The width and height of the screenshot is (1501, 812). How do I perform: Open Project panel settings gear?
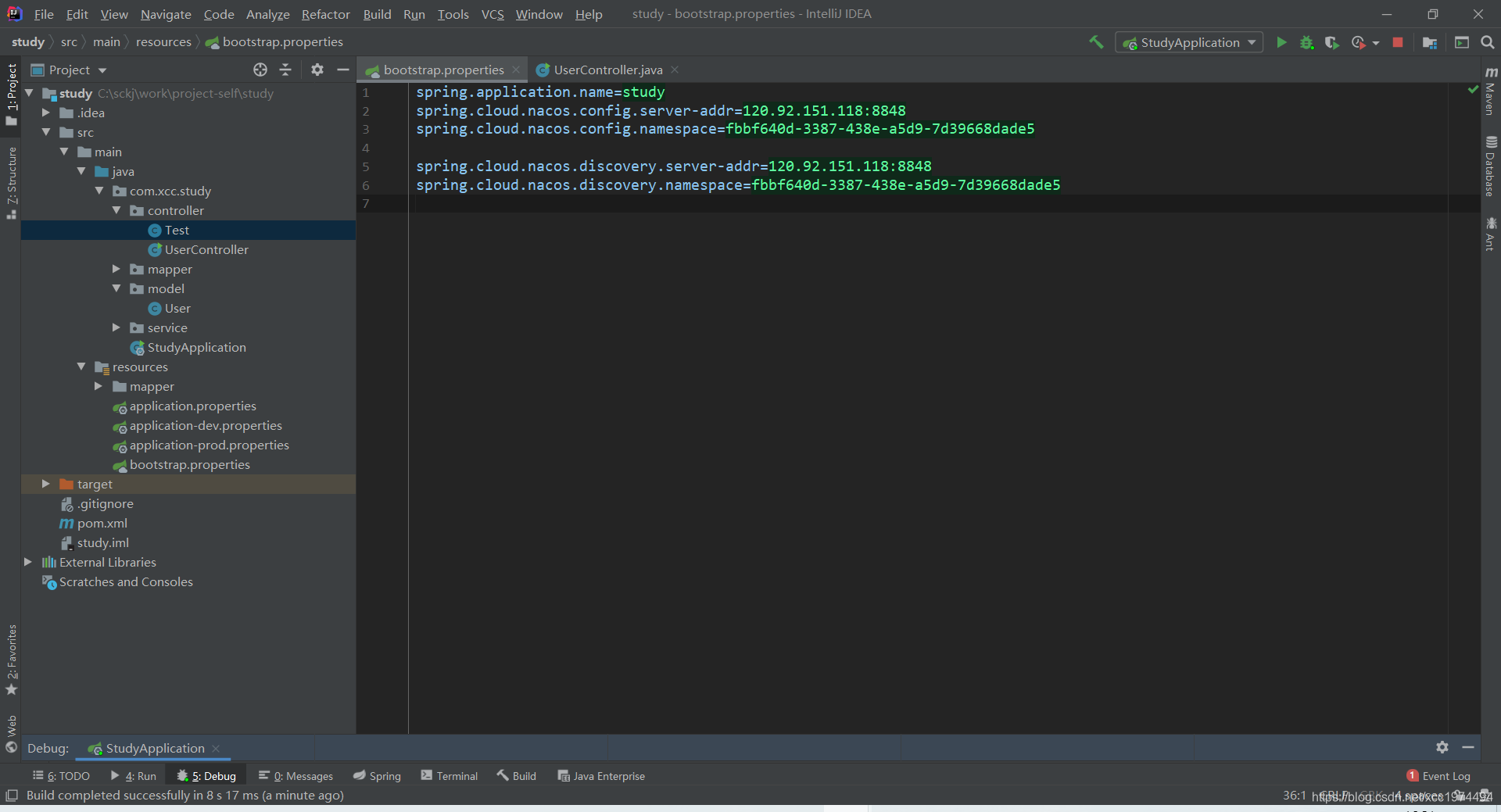coord(317,70)
